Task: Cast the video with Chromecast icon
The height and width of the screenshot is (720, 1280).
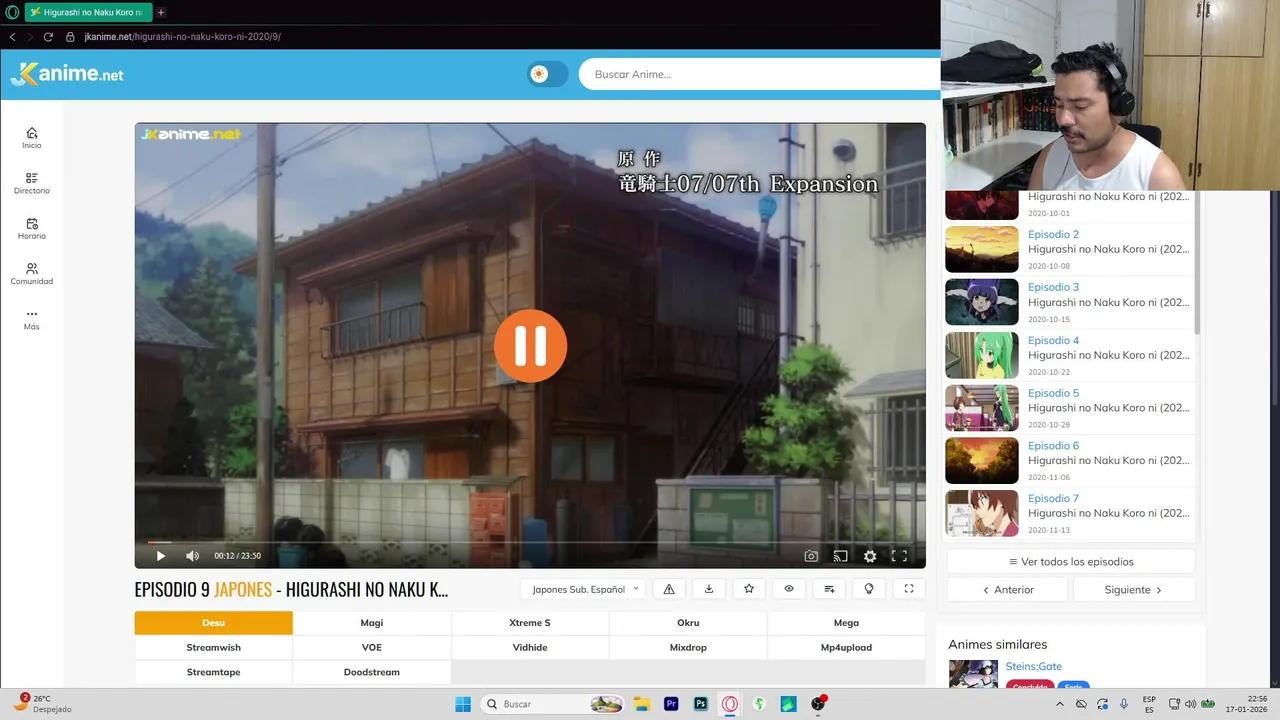Action: click(x=840, y=556)
